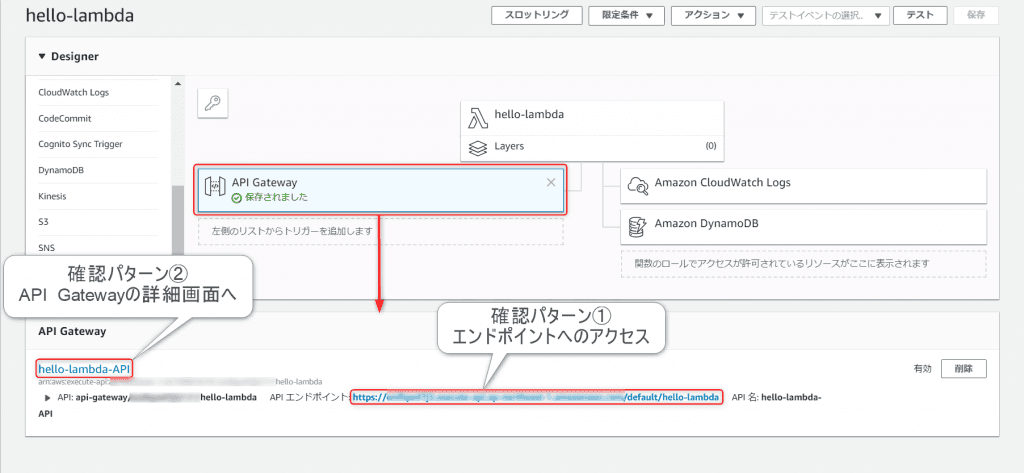Open the test event selection dropdown
The width and height of the screenshot is (1024, 473).
click(x=826, y=15)
